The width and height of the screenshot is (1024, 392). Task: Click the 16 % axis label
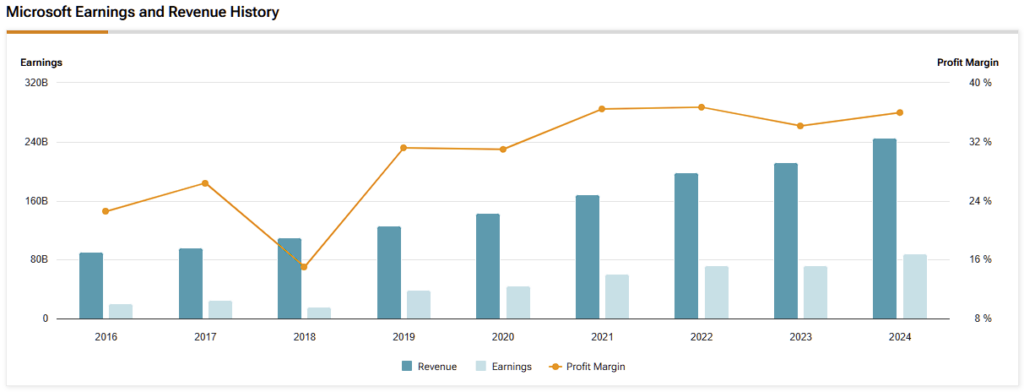coord(980,259)
